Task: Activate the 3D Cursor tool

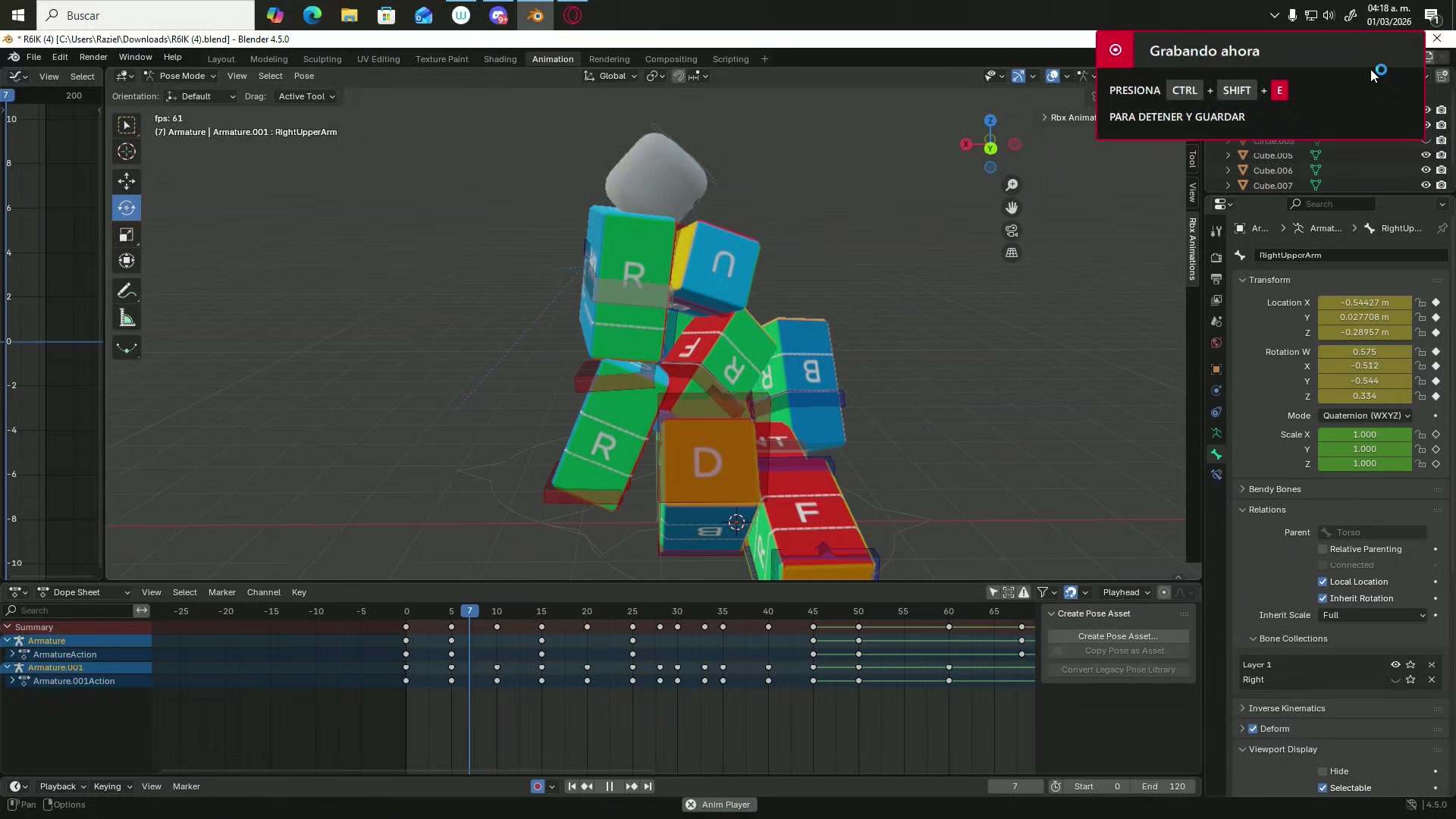Action: tap(127, 152)
